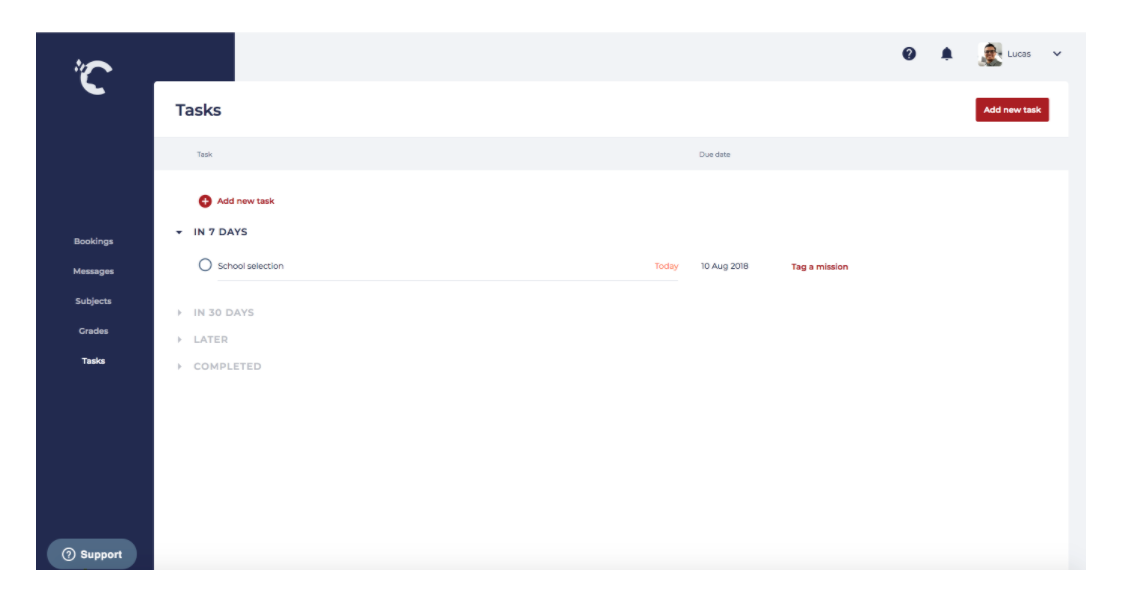
Task: Select Tasks in the sidebar
Action: pyautogui.click(x=93, y=361)
